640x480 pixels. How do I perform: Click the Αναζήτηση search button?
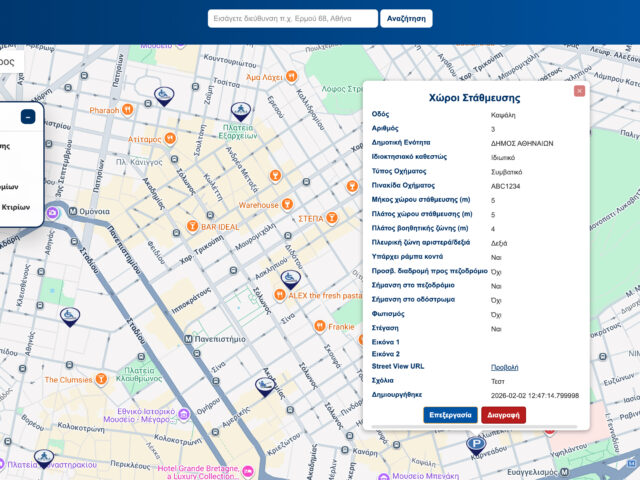point(406,18)
